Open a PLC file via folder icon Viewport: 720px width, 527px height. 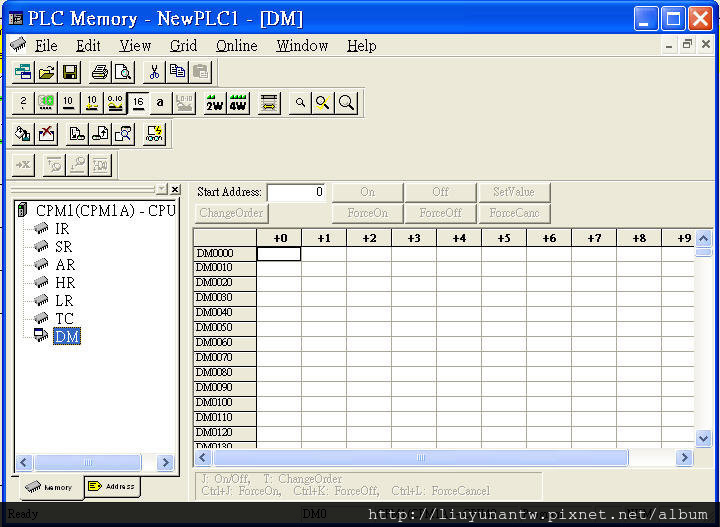(46, 73)
